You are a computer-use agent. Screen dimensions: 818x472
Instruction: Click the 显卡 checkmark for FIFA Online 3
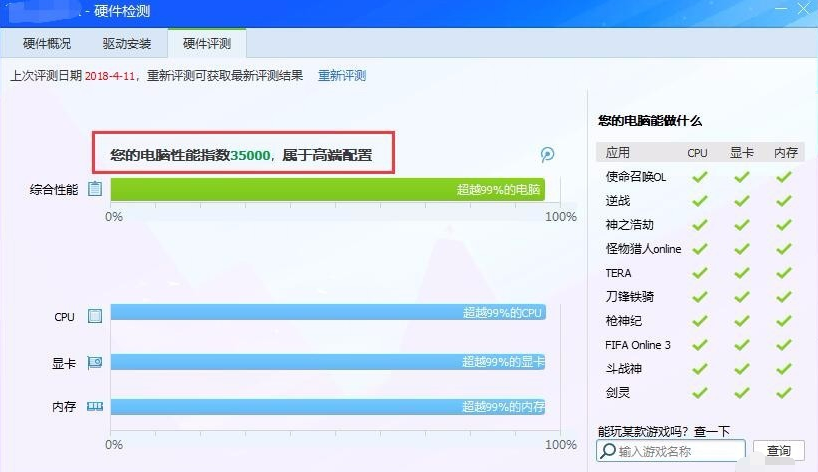(x=741, y=345)
